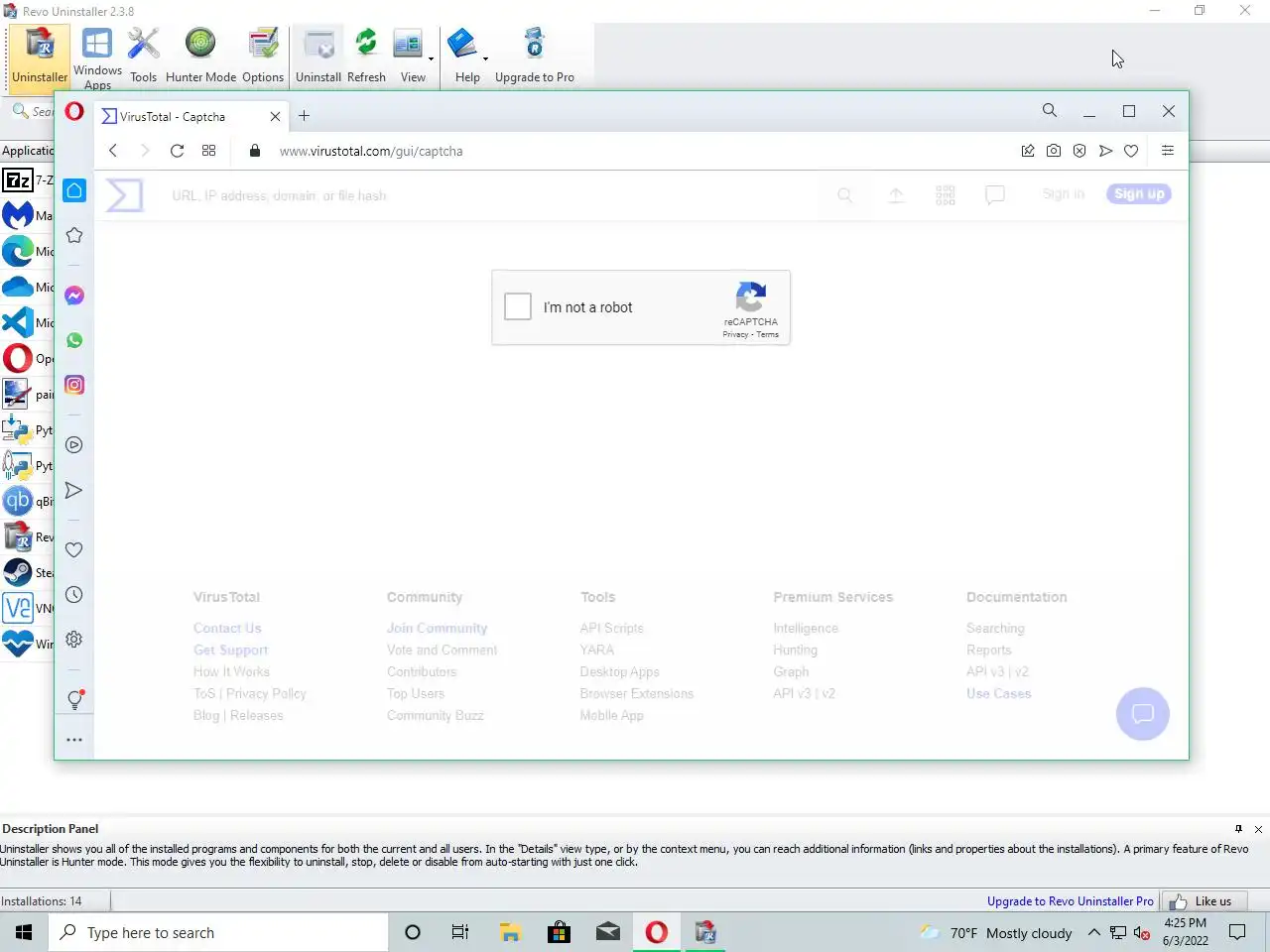Screen dimensions: 1270x952
Task: Open the reCAPTCHA Terms link
Action: pos(768,334)
